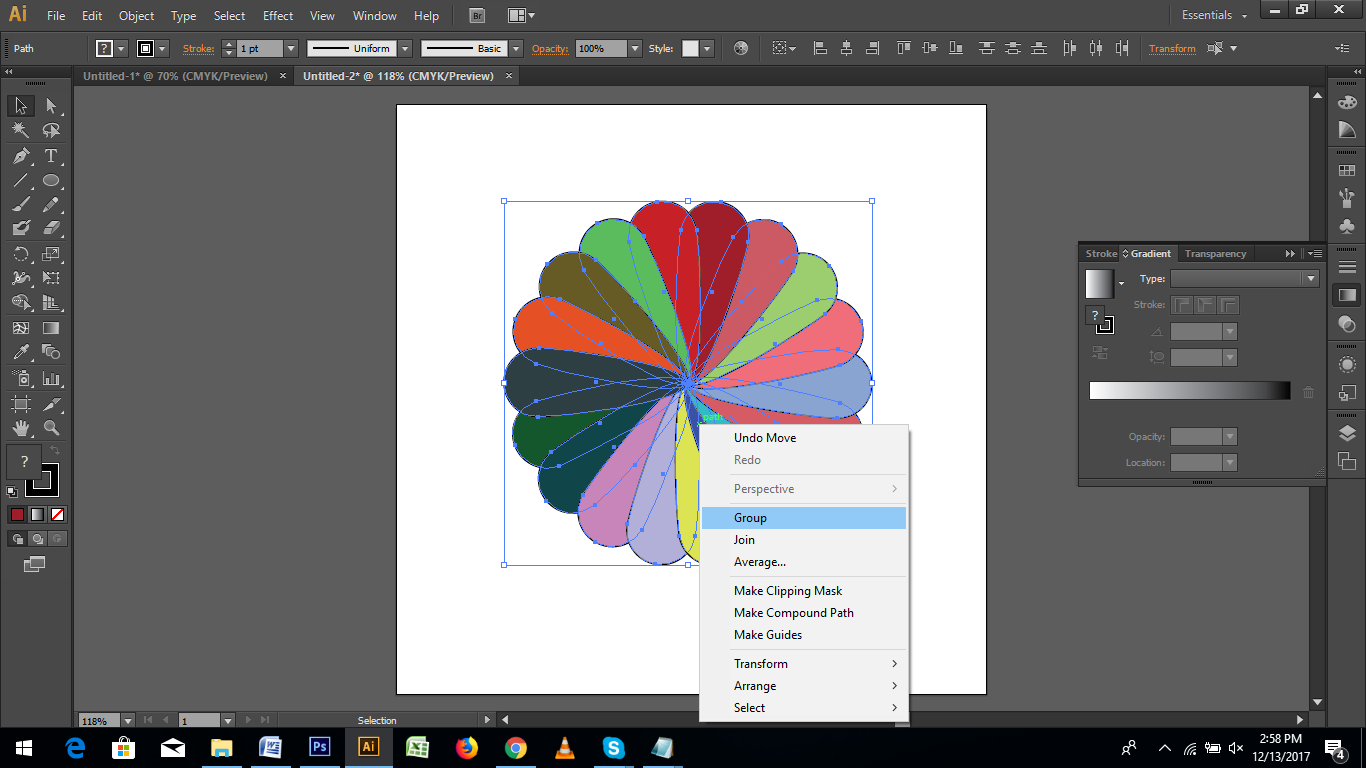Click the Transform link in the control bar
1366x768 pixels.
1172,47
